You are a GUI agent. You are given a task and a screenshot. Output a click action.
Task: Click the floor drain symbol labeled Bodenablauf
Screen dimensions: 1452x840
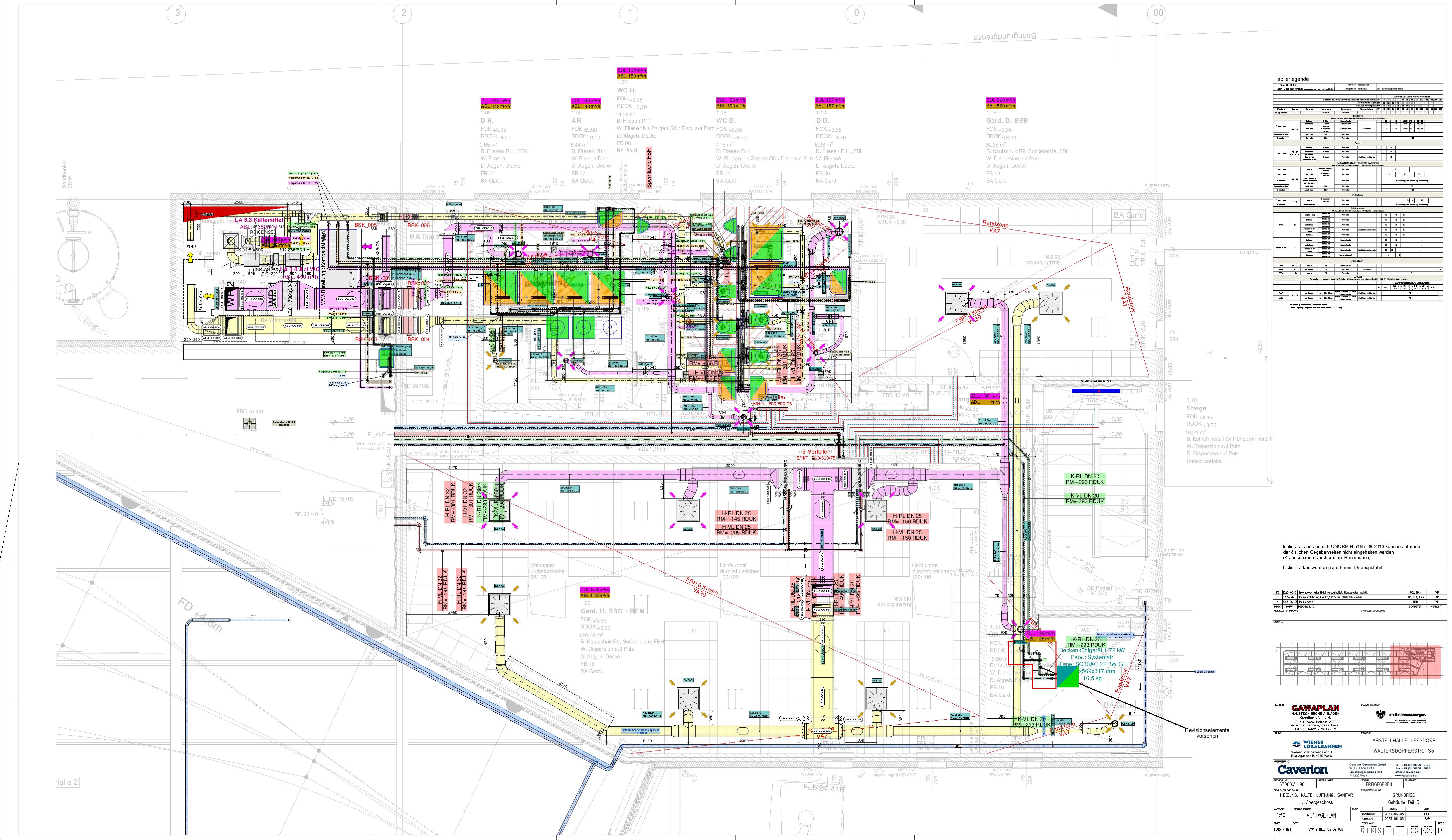pos(250,424)
